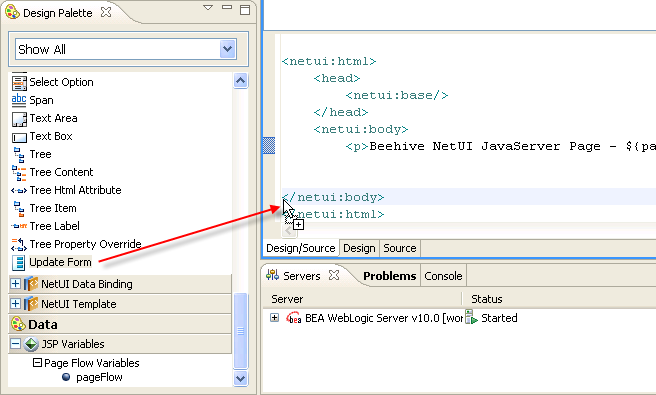The width and height of the screenshot is (656, 395).
Task: Close the Servers tab
Action: [334, 275]
